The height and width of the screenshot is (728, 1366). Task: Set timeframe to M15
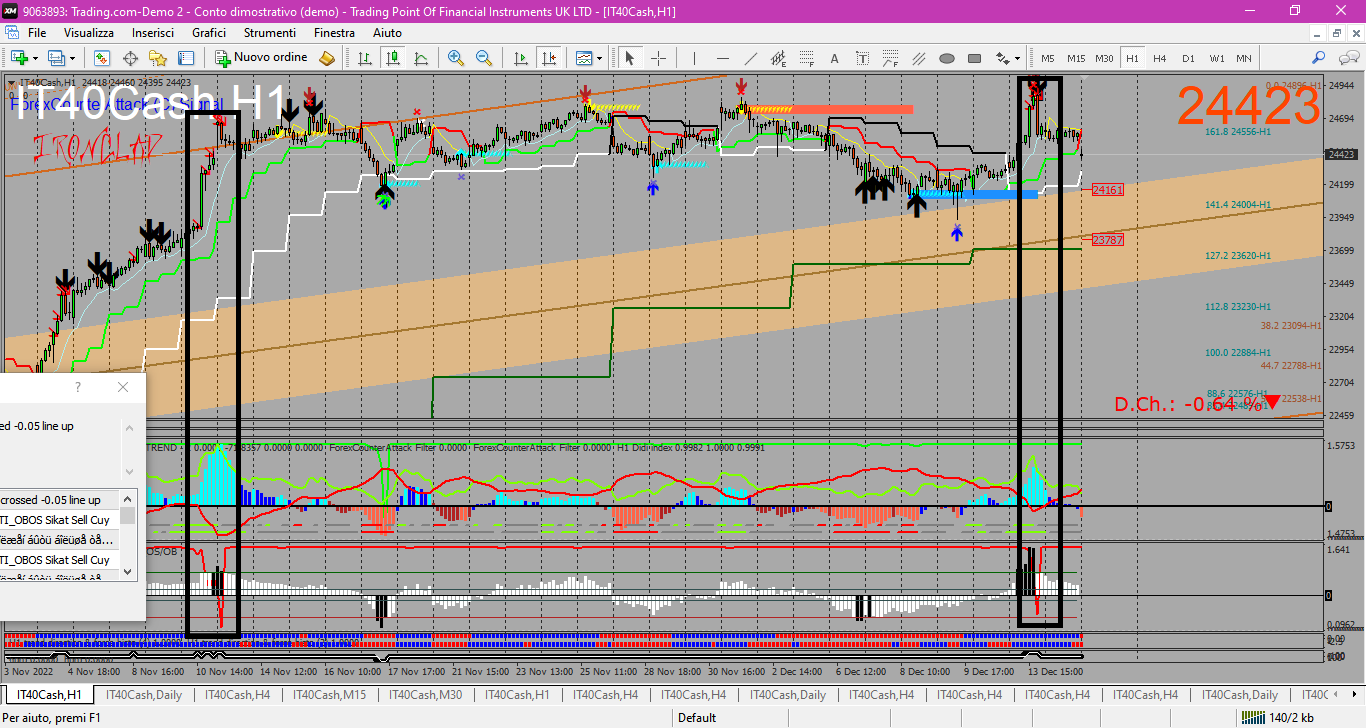[x=1076, y=58]
